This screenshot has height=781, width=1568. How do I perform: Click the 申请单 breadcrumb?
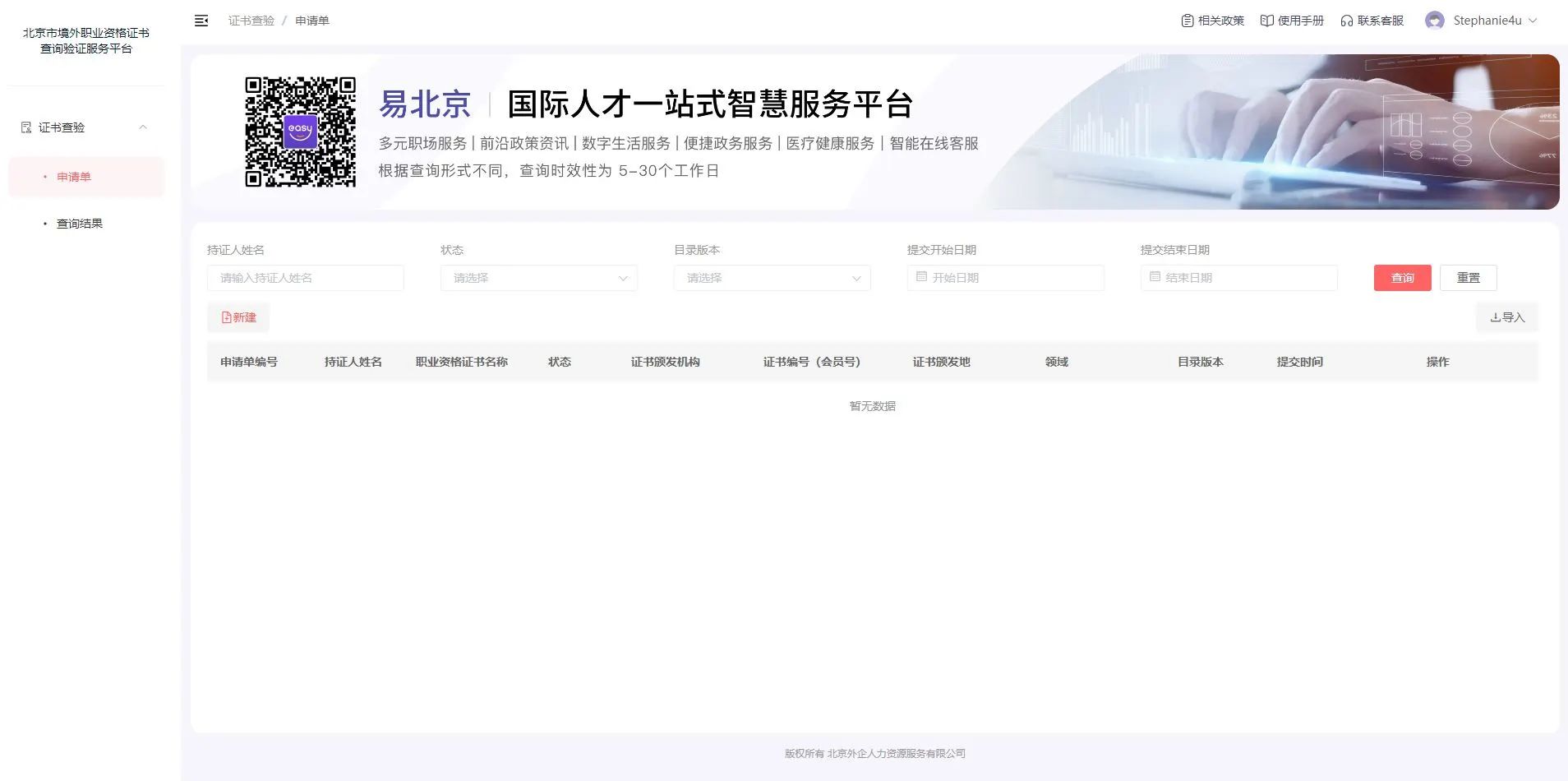(312, 21)
